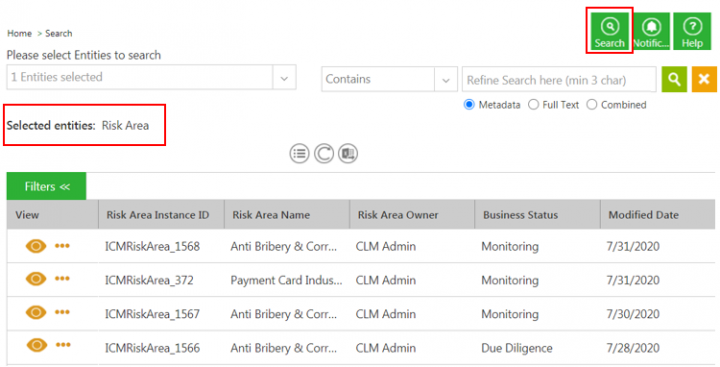Open the Help tile
Image resolution: width=720 pixels, height=367 pixels.
[x=692, y=31]
